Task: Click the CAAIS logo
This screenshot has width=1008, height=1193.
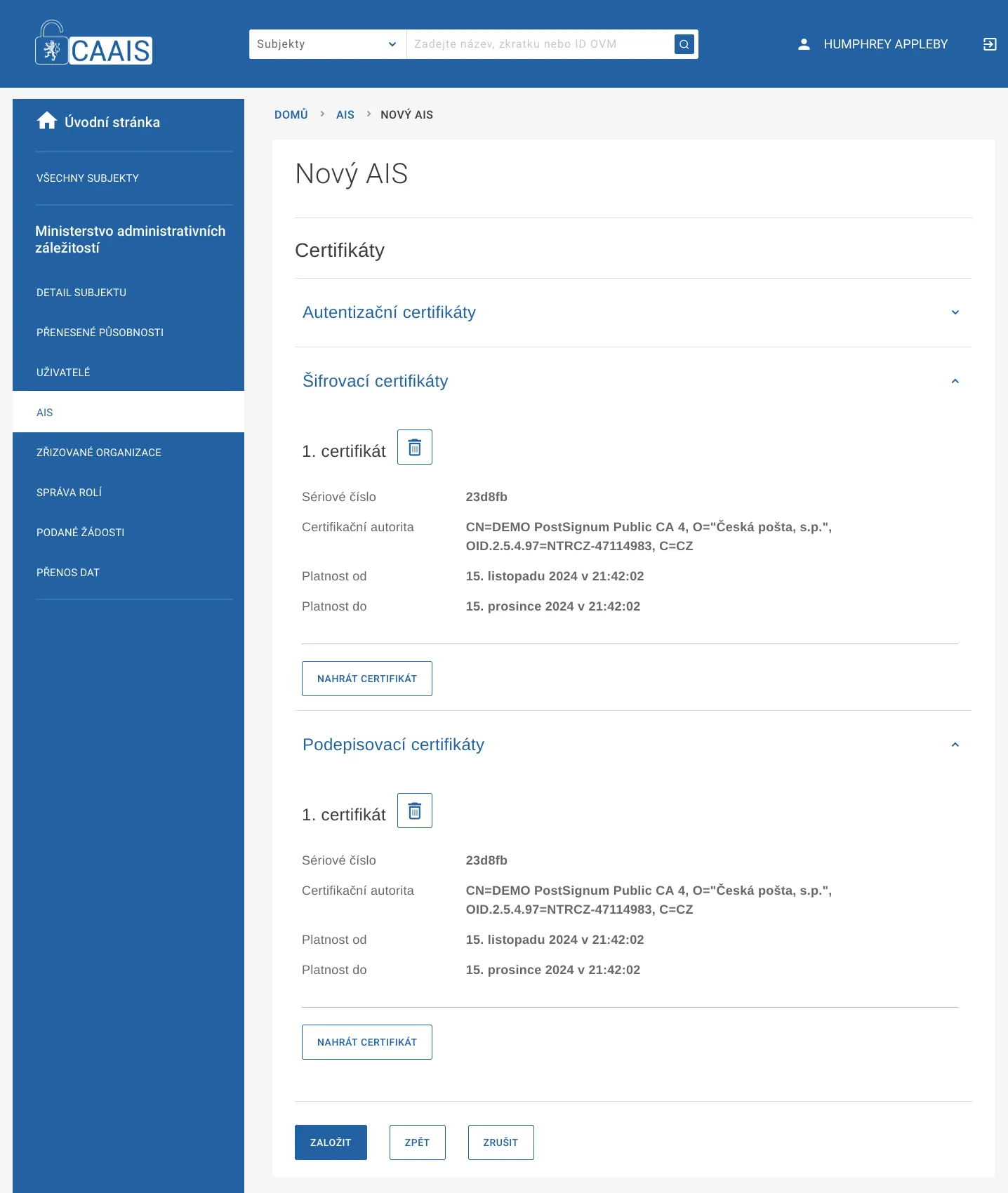Action: 94,44
